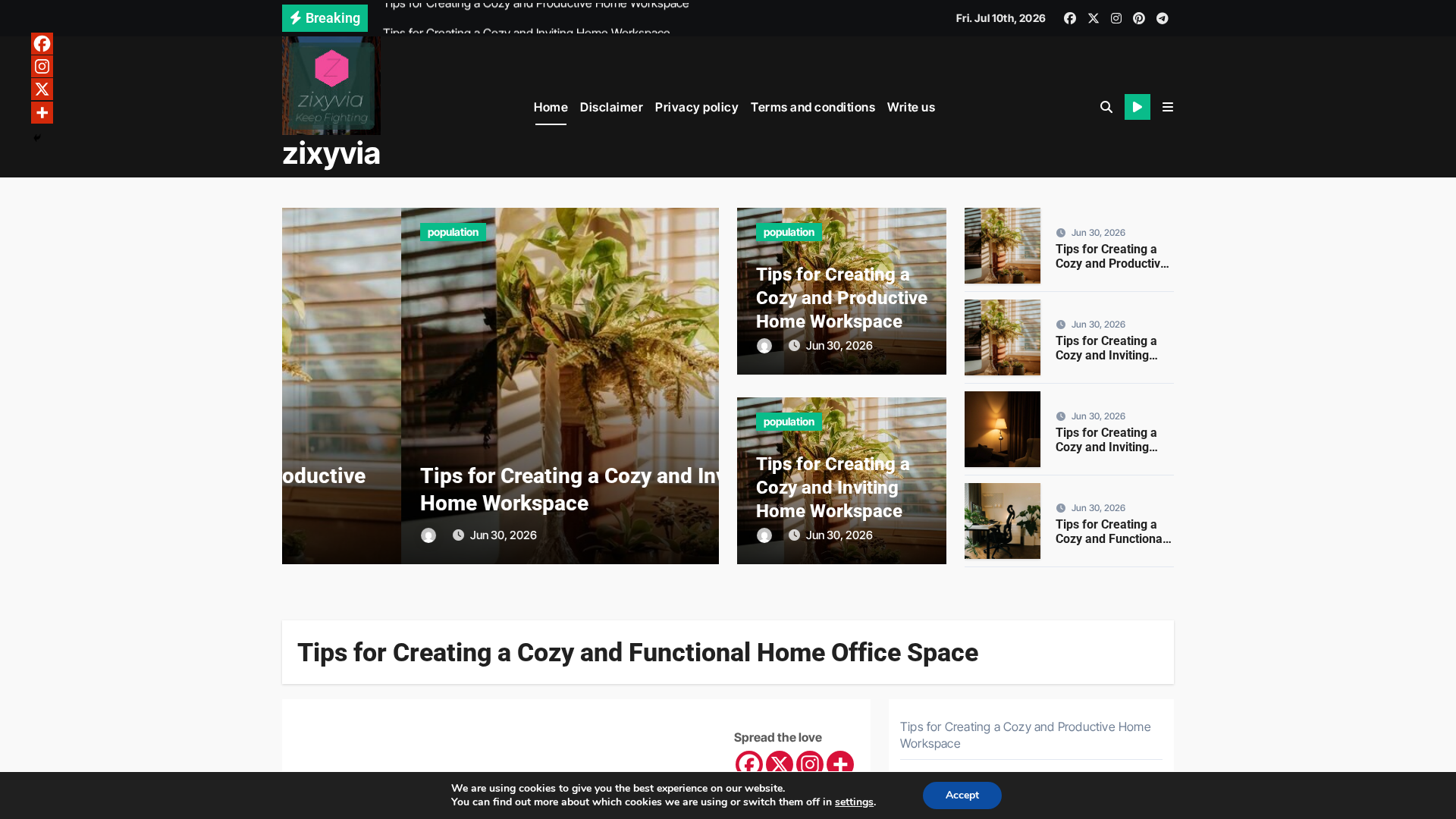Share on X in left sidebar
1456x819 pixels.
coord(42,89)
